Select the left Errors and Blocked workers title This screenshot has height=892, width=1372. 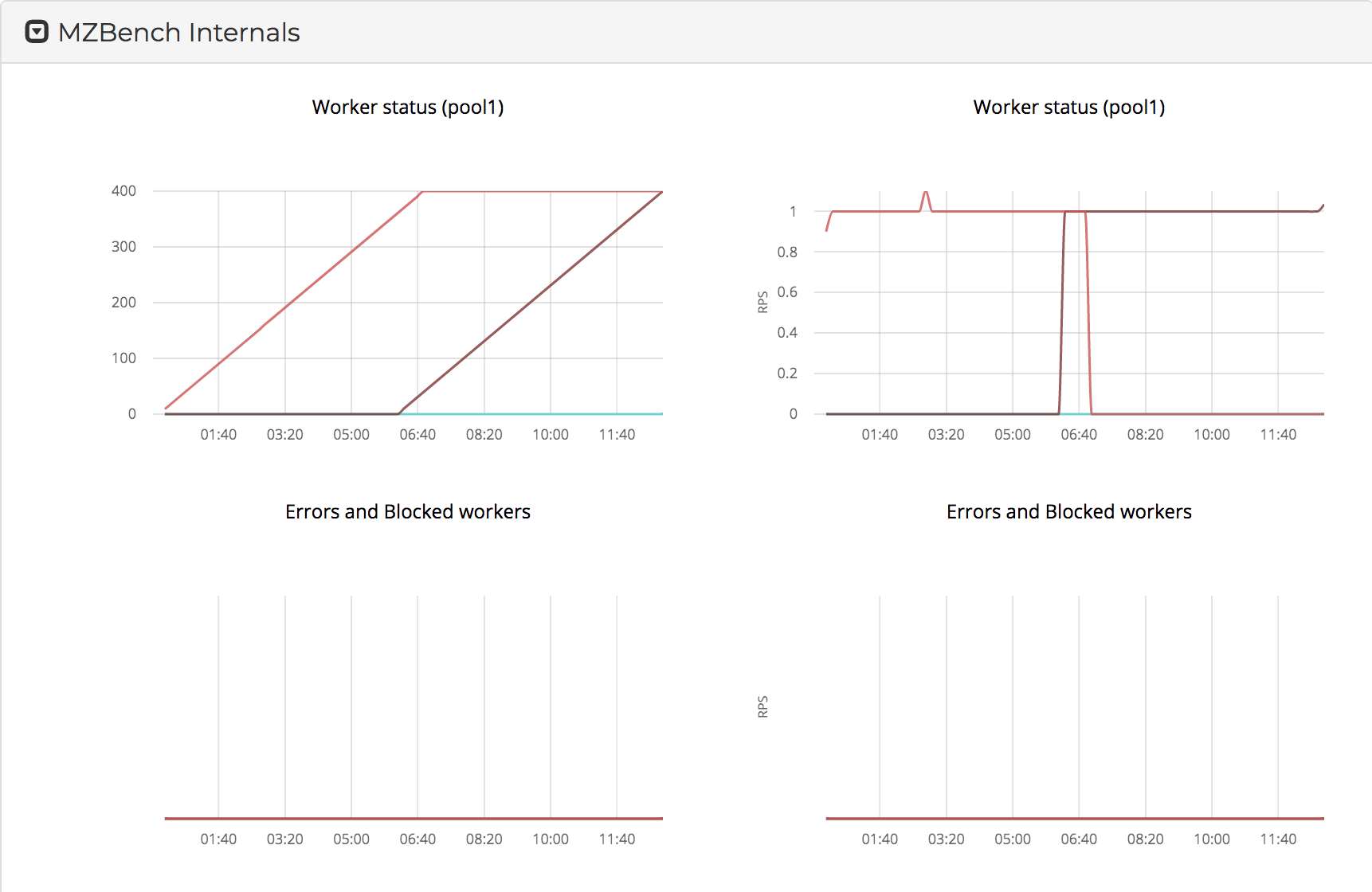point(408,511)
